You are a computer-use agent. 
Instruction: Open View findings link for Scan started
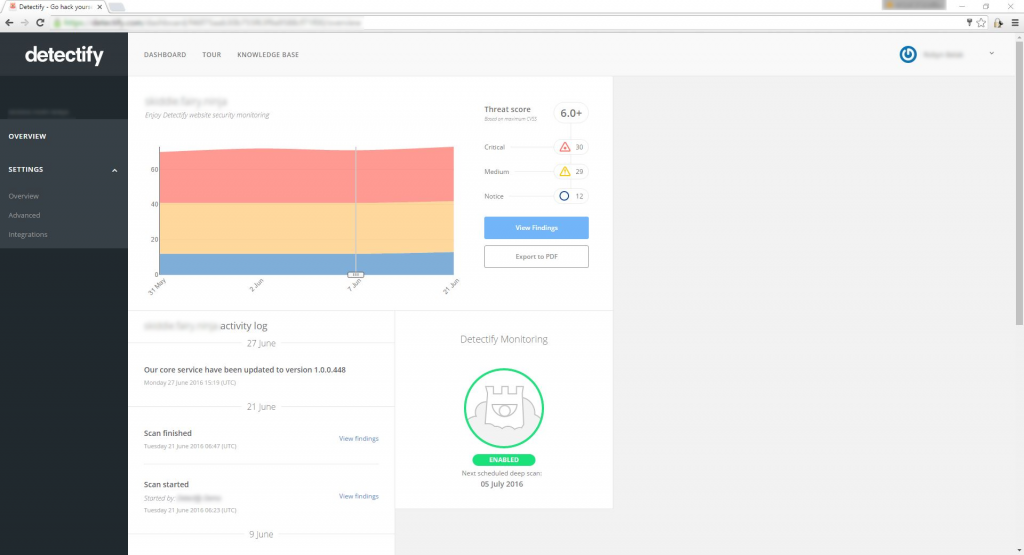click(359, 496)
